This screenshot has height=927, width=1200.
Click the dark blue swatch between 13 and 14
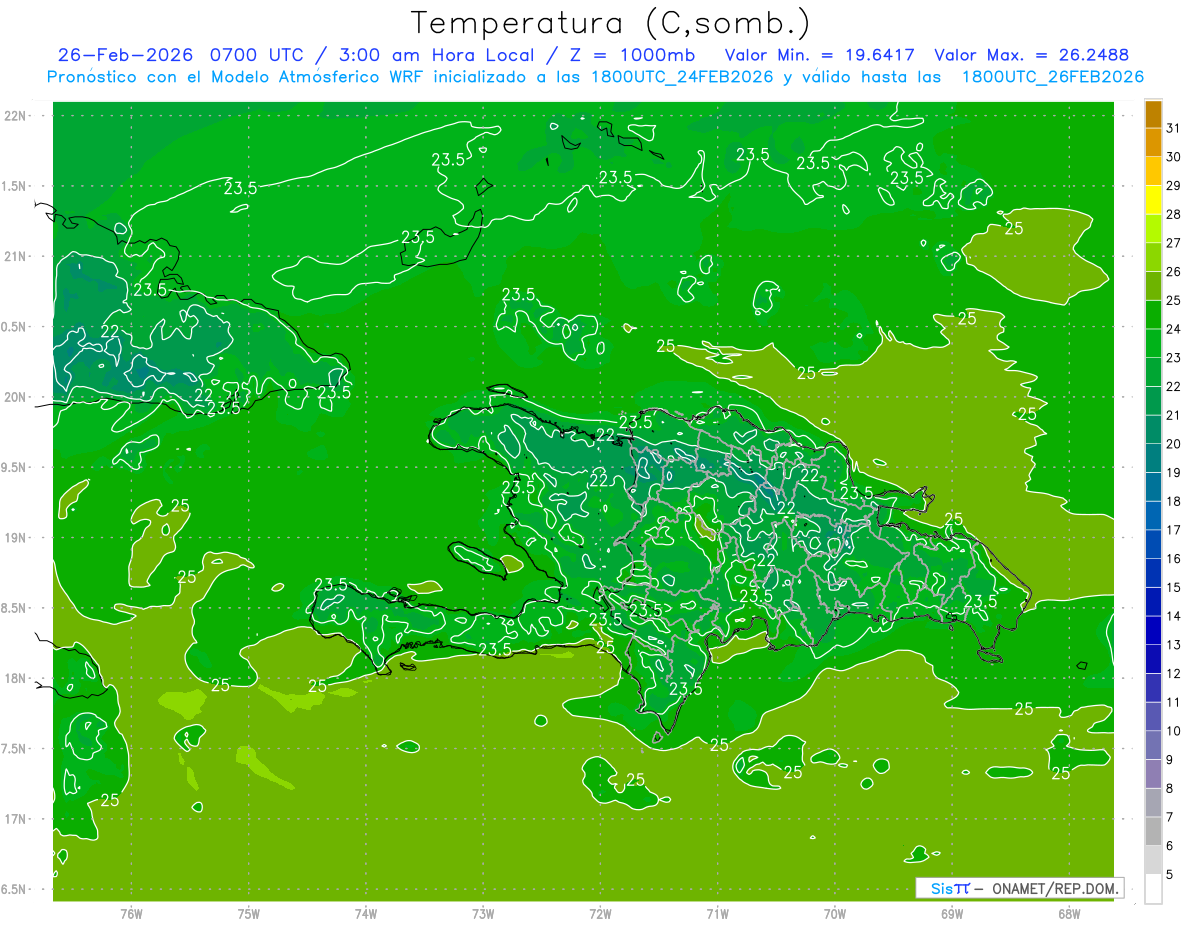coord(1153,631)
